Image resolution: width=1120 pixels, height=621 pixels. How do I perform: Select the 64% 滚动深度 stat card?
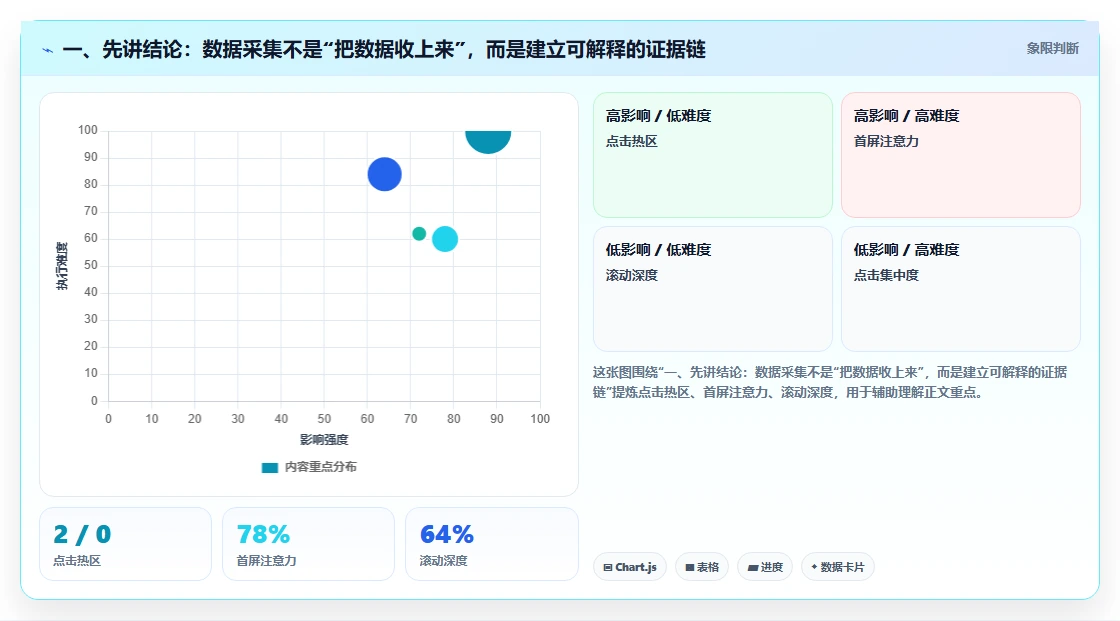491,544
